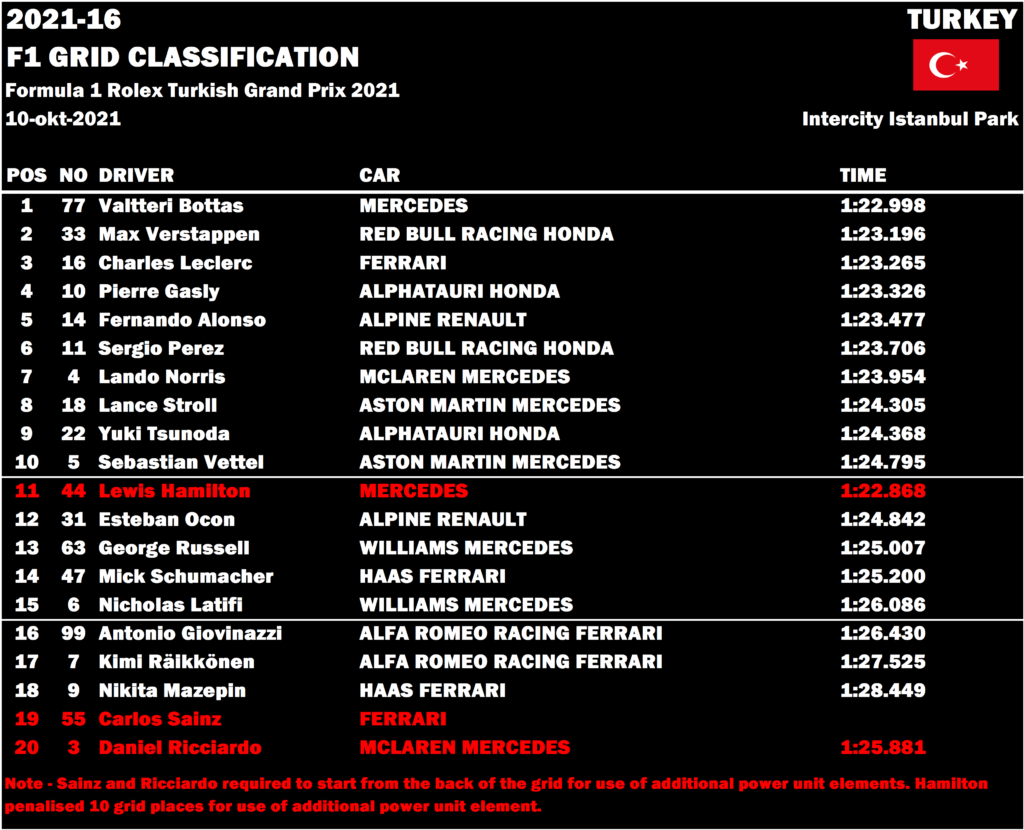Click Daniel Ricciardo's MCLAREN MERCEDES car

pos(464,748)
